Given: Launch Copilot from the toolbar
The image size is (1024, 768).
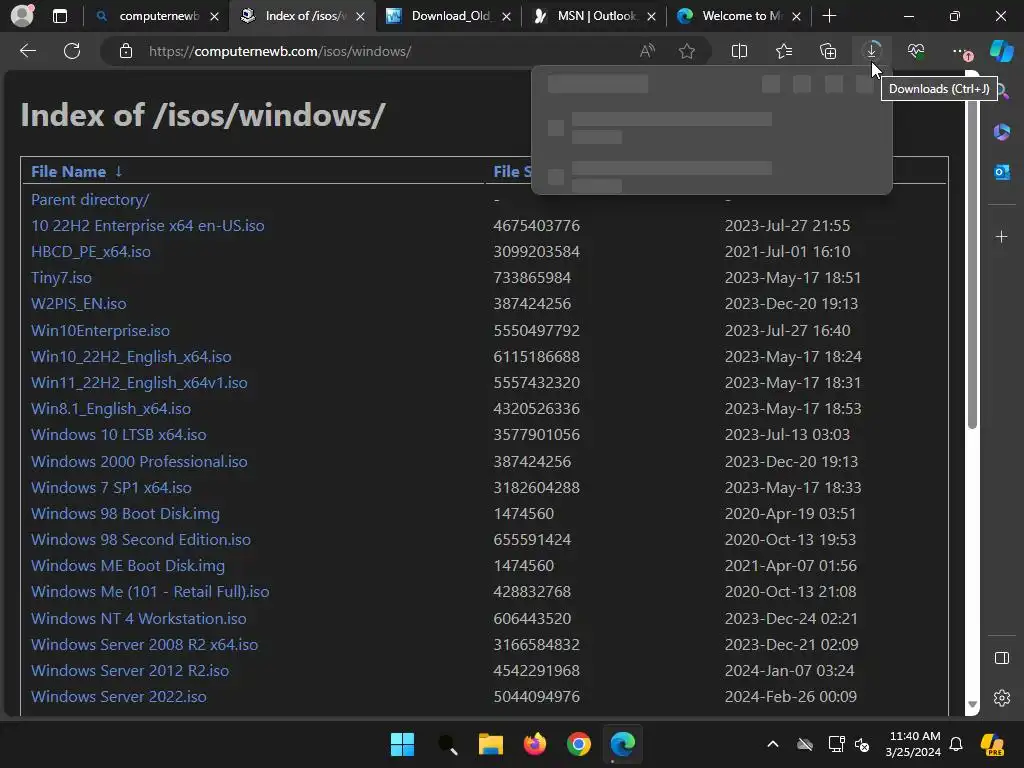Looking at the screenshot, I should tap(1001, 51).
